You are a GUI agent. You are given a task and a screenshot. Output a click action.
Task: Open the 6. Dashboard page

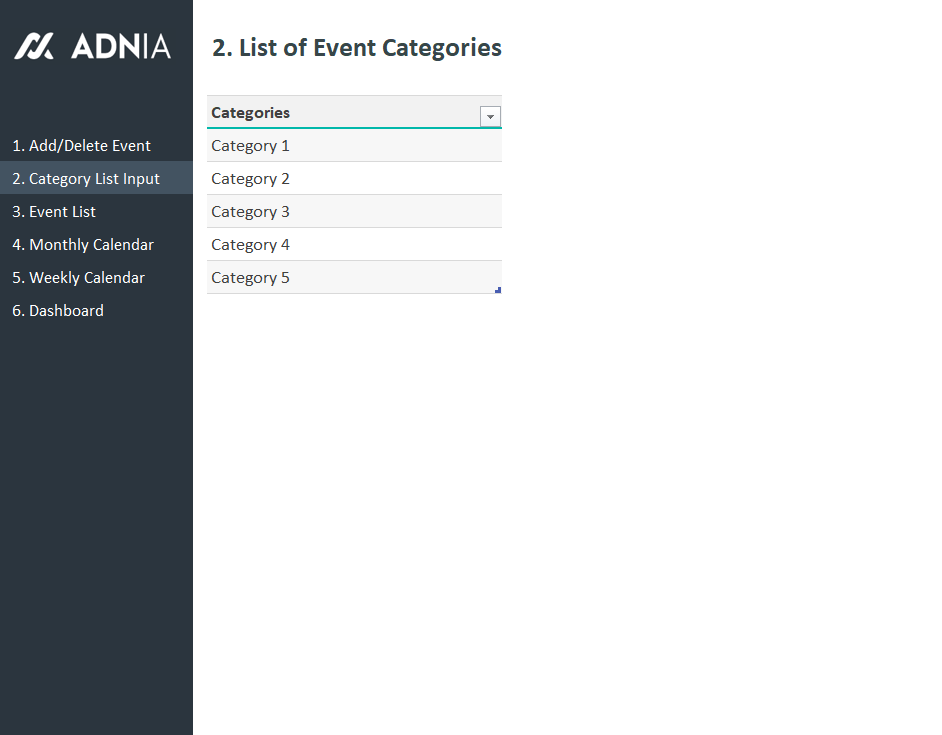[x=58, y=311]
